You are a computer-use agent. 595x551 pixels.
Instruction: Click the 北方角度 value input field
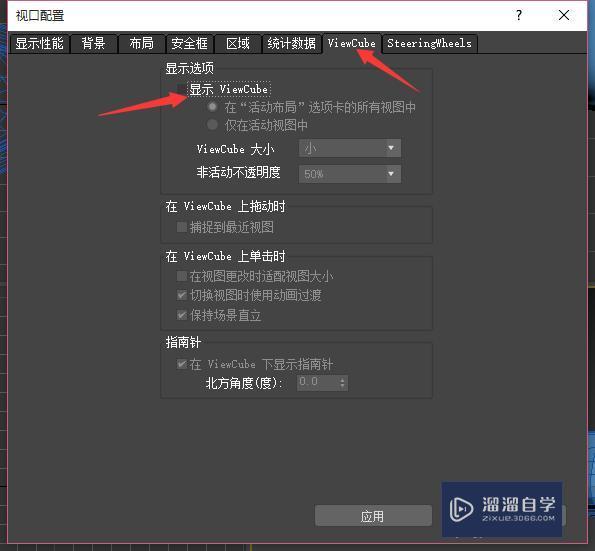pos(318,382)
